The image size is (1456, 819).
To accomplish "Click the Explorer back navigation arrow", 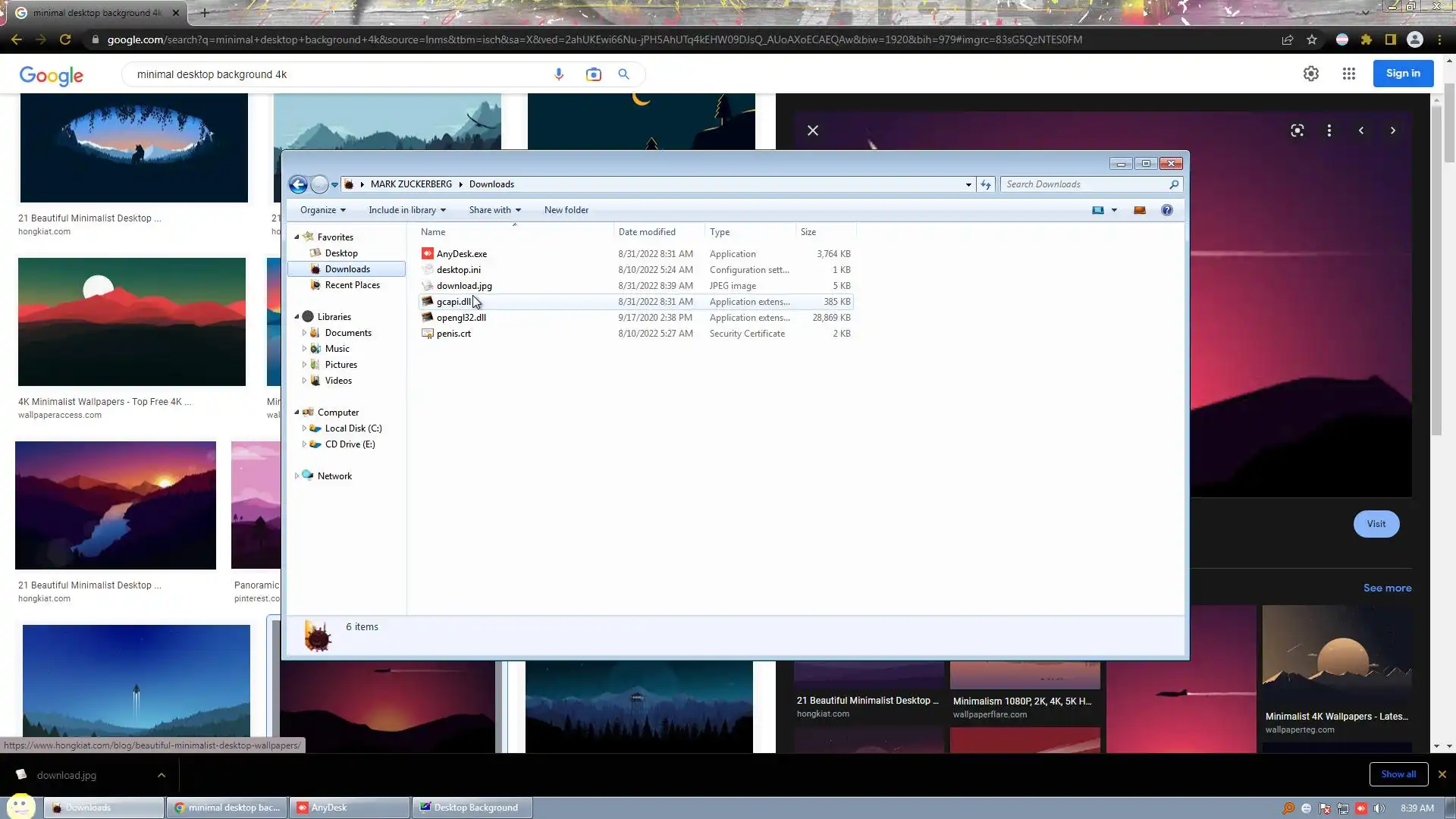I will [298, 184].
